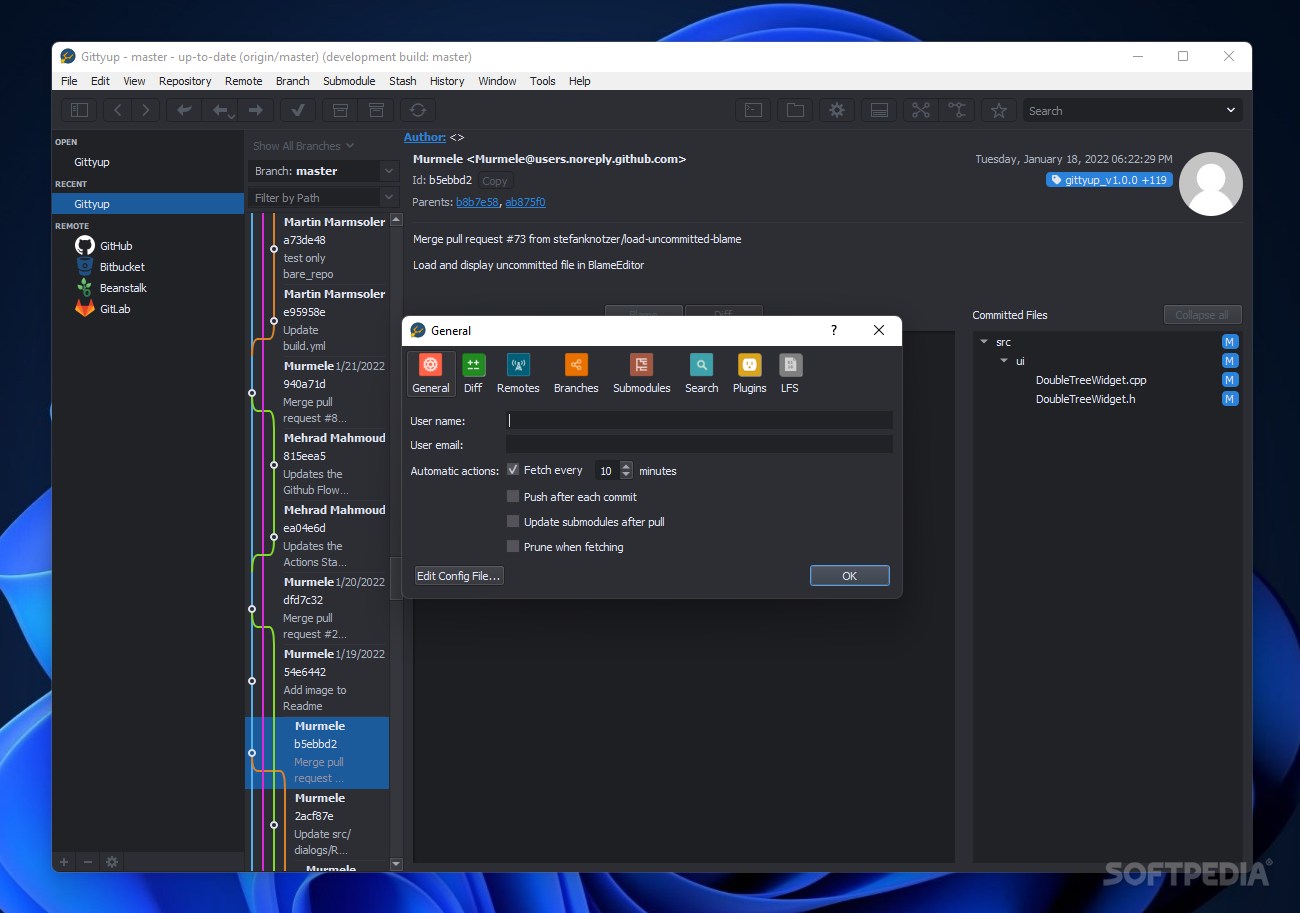This screenshot has width=1300, height=913.
Task: Select the Beanstalk remote
Action: pos(111,288)
